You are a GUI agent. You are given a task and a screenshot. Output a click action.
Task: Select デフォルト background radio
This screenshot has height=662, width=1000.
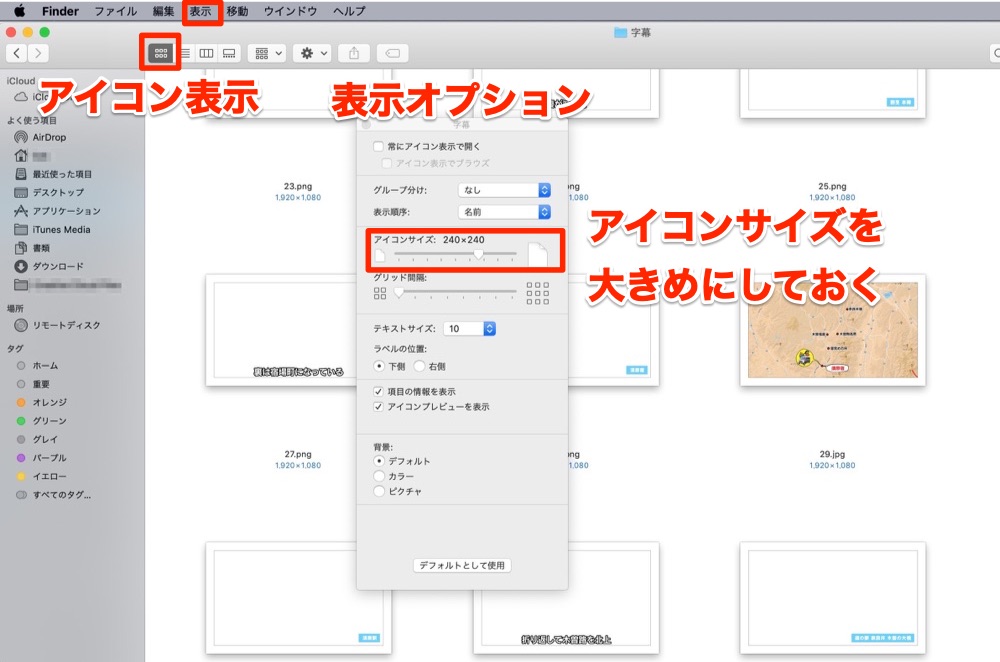[379, 460]
